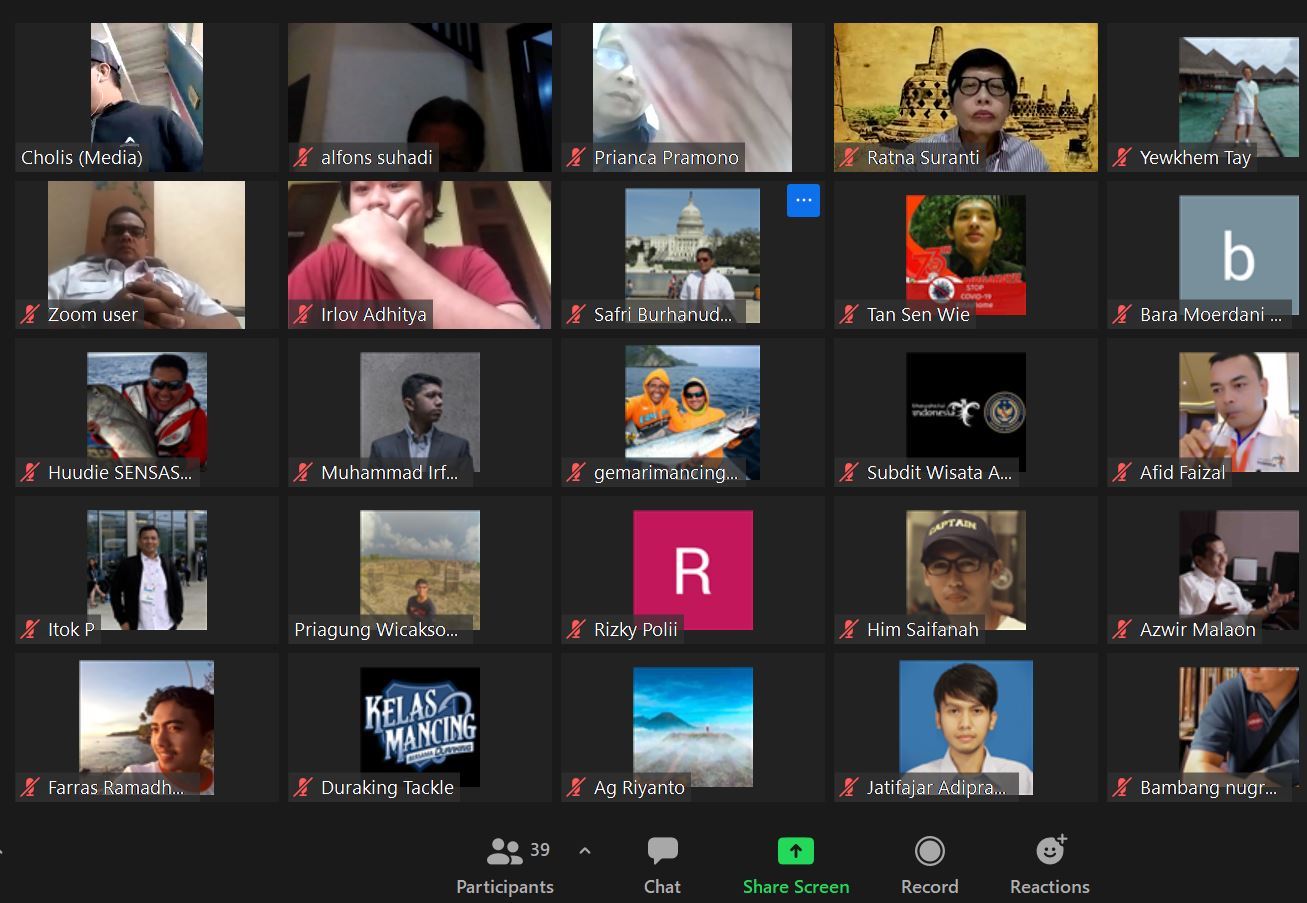Click muted mic icon next to Afid Faizal

[x=1122, y=472]
